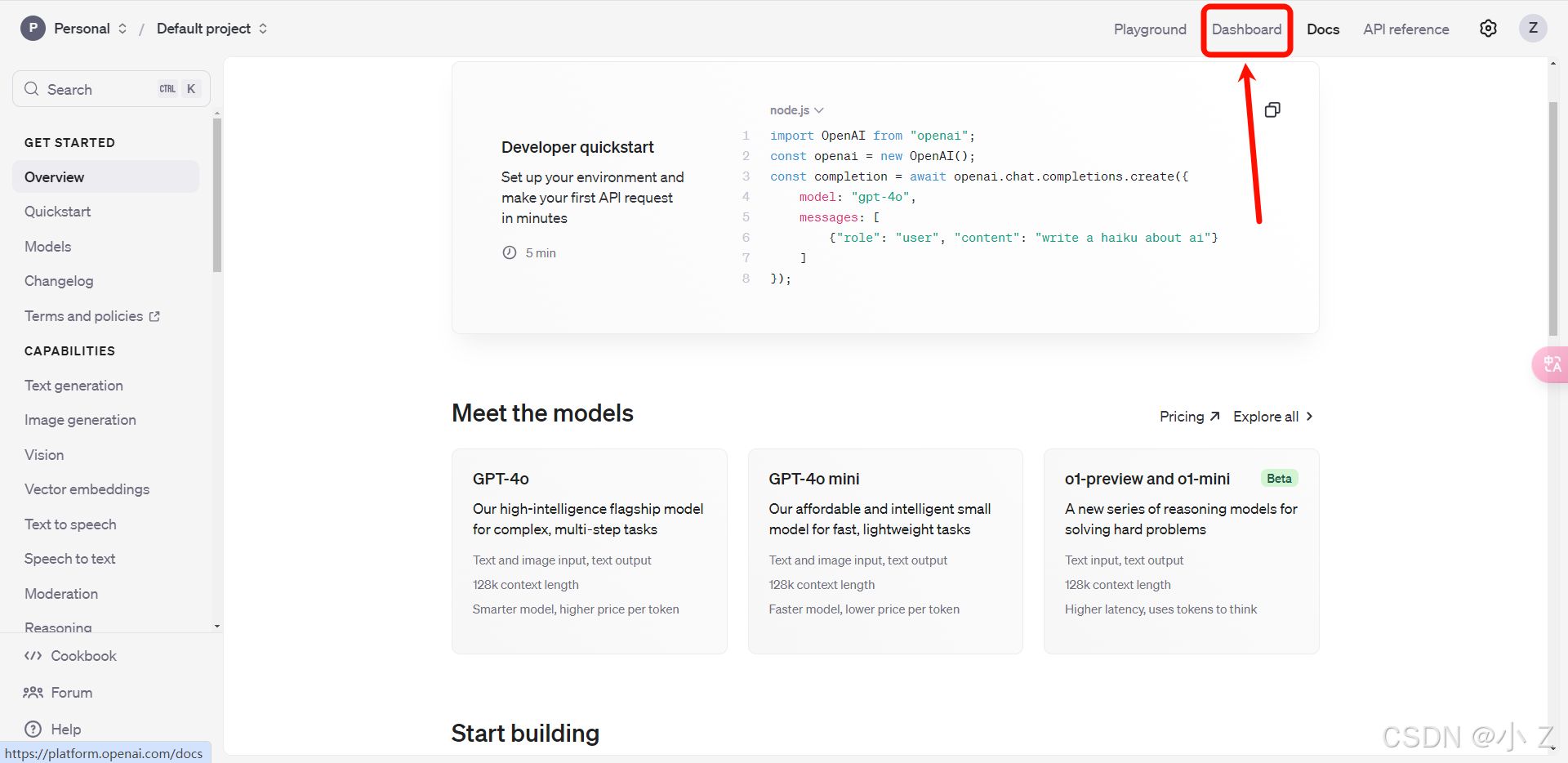The height and width of the screenshot is (763, 1568).
Task: Click 'Smarter model, higher price per token'
Action: 576,609
